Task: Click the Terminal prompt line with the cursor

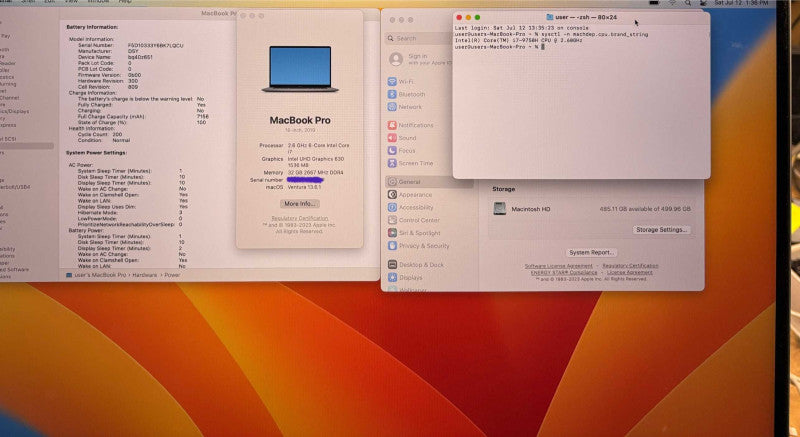Action: (500, 47)
